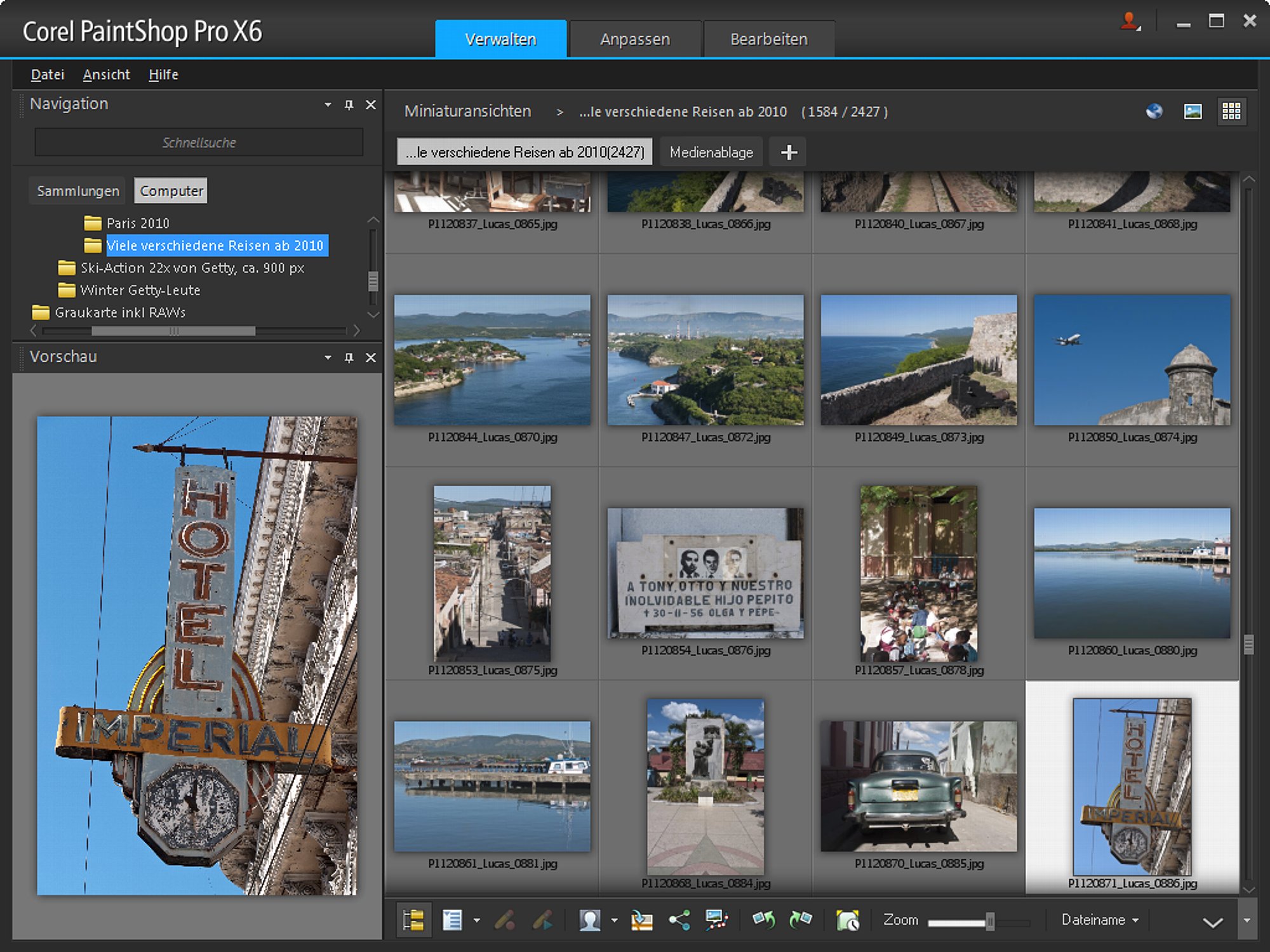Click the Zoom slider handle
Image resolution: width=1270 pixels, height=952 pixels.
989,921
